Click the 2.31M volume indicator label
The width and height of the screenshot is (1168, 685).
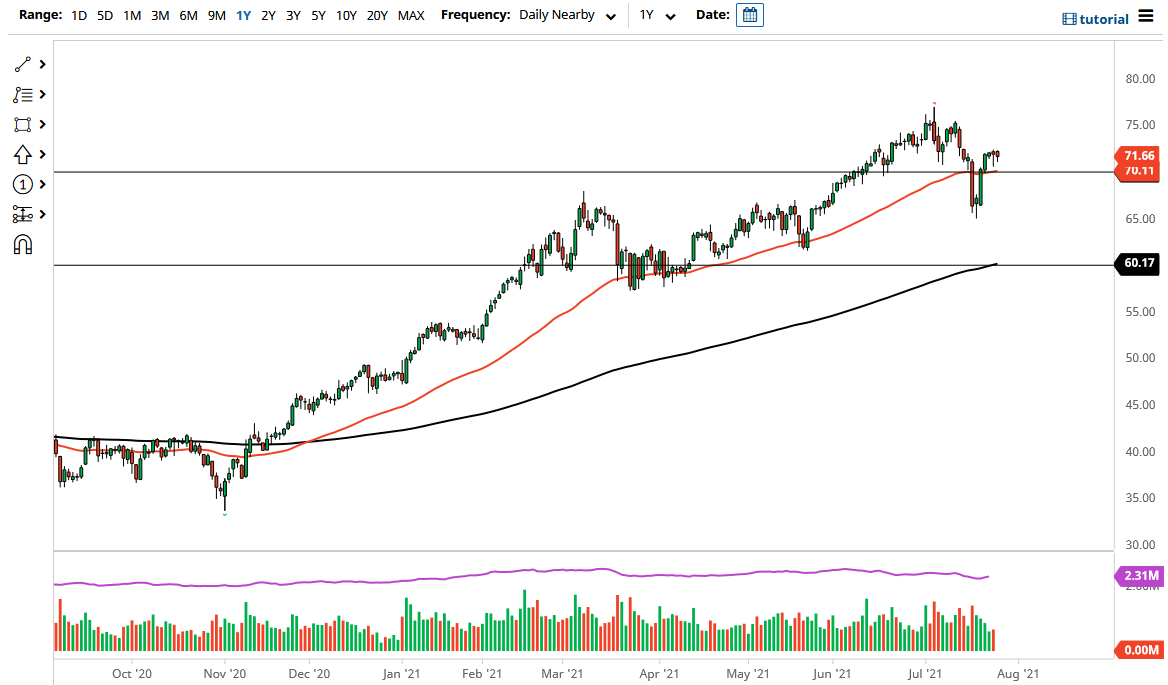pyautogui.click(x=1138, y=576)
